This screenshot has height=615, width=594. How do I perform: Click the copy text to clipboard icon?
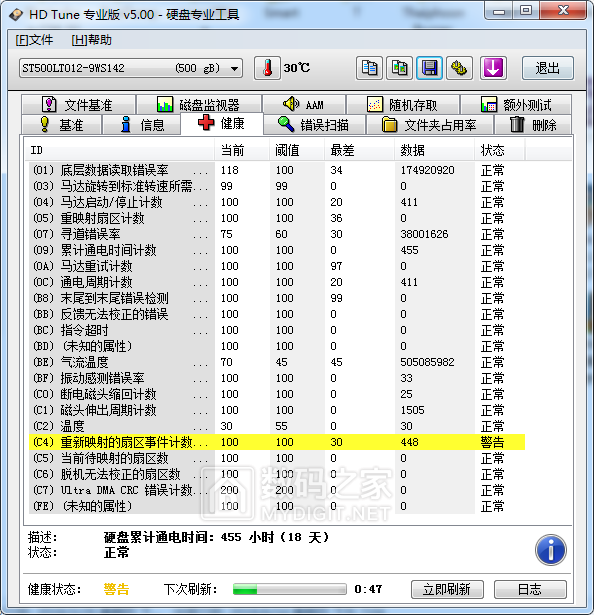point(369,68)
